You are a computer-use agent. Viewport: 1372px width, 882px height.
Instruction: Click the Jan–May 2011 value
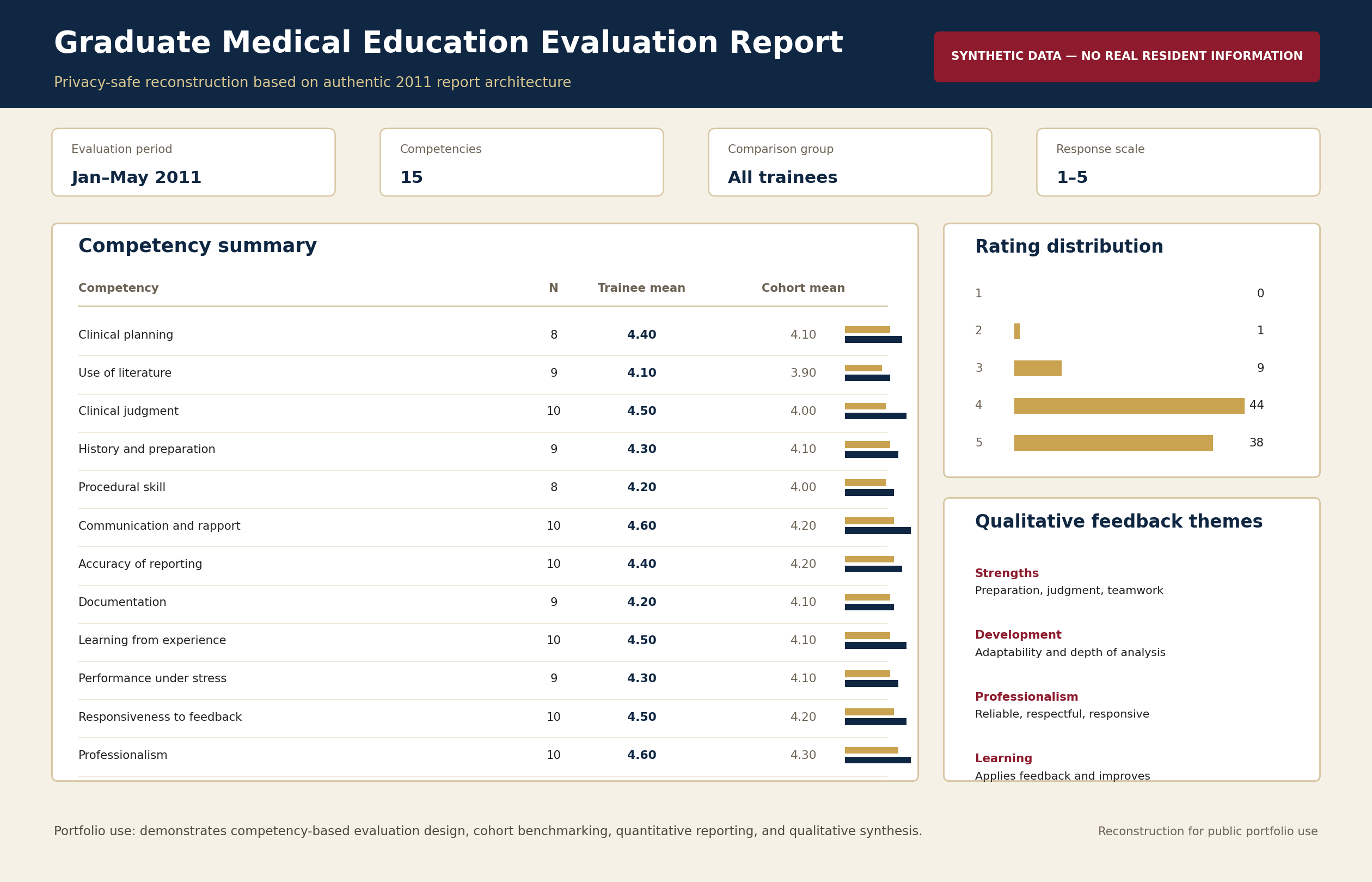point(136,177)
